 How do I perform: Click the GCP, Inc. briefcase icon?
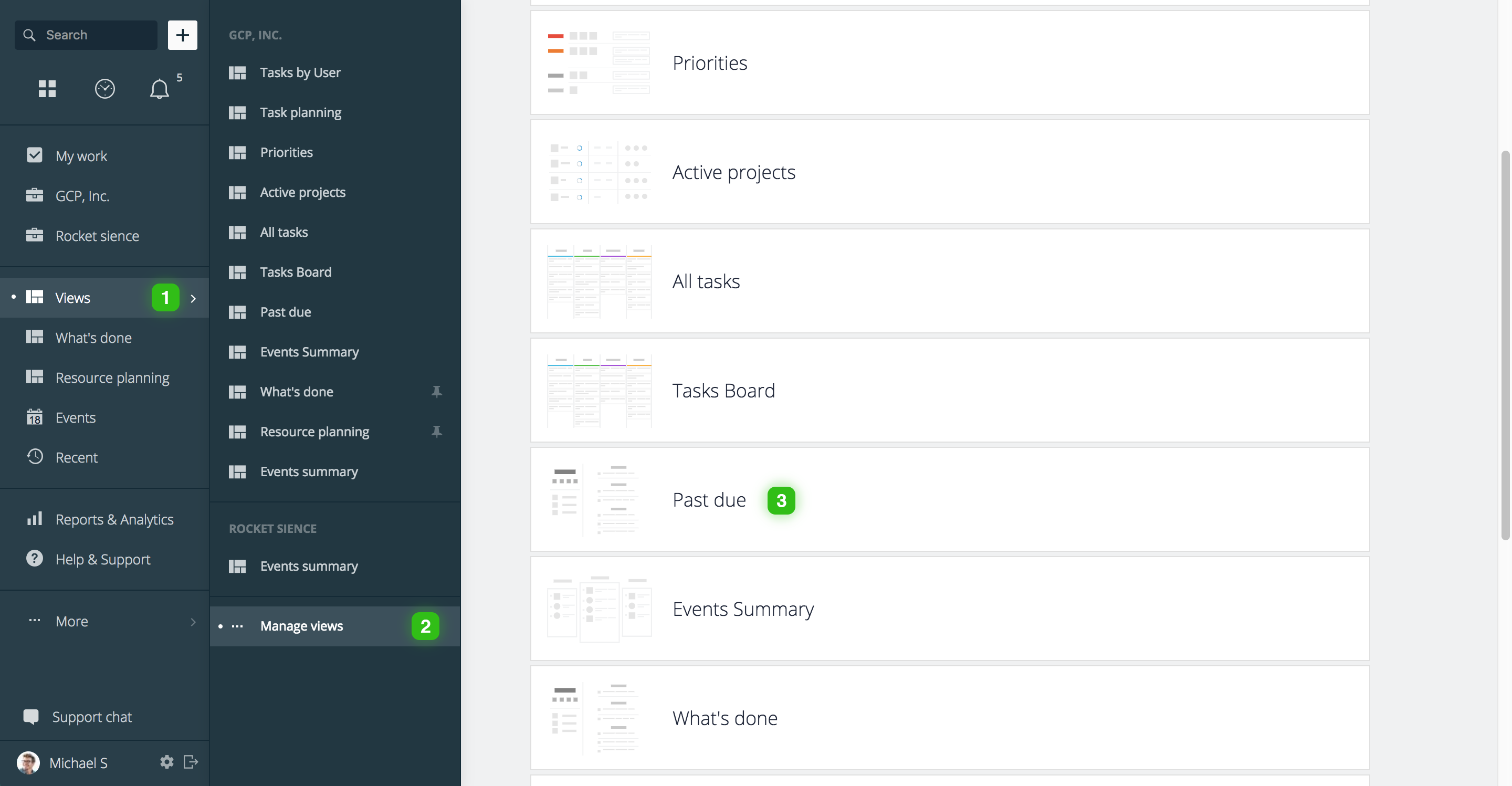click(x=35, y=195)
